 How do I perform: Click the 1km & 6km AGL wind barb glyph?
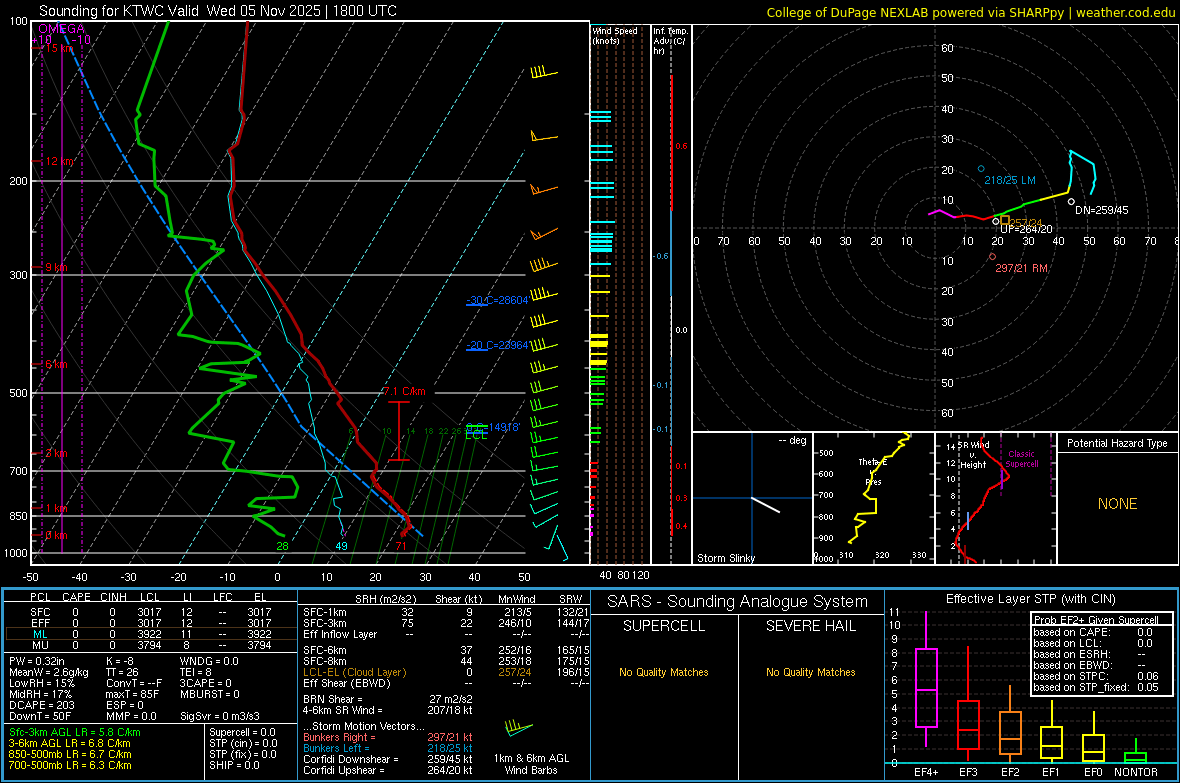[518, 729]
